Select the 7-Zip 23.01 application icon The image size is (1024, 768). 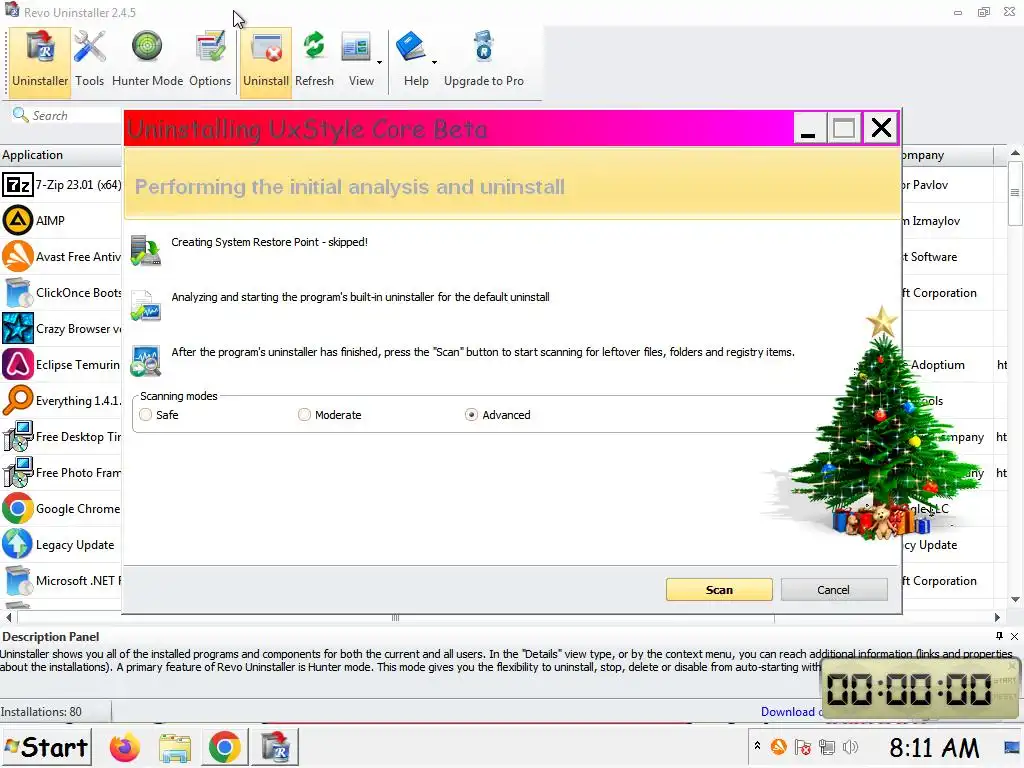(18, 185)
